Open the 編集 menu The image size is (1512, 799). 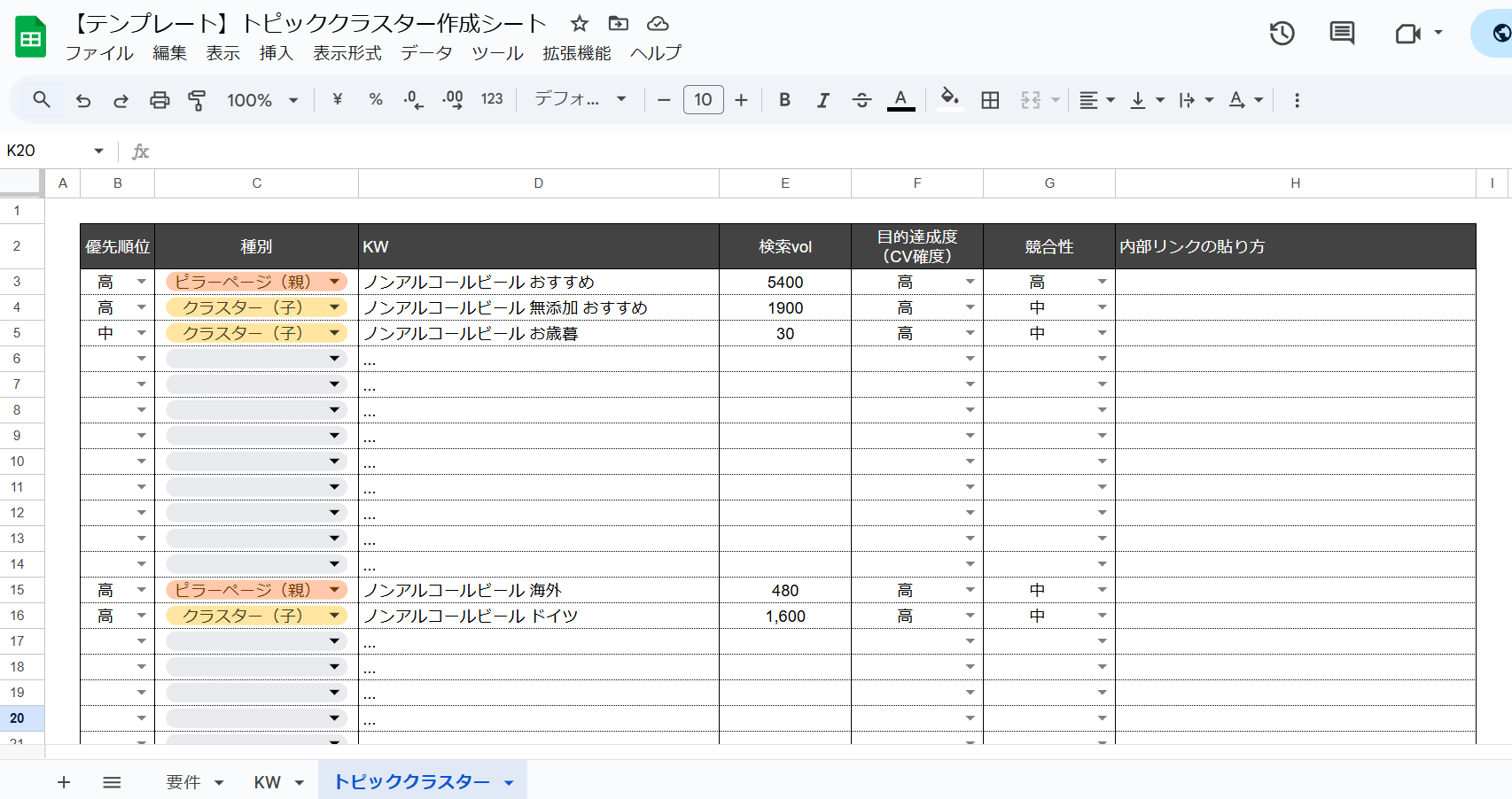click(169, 53)
